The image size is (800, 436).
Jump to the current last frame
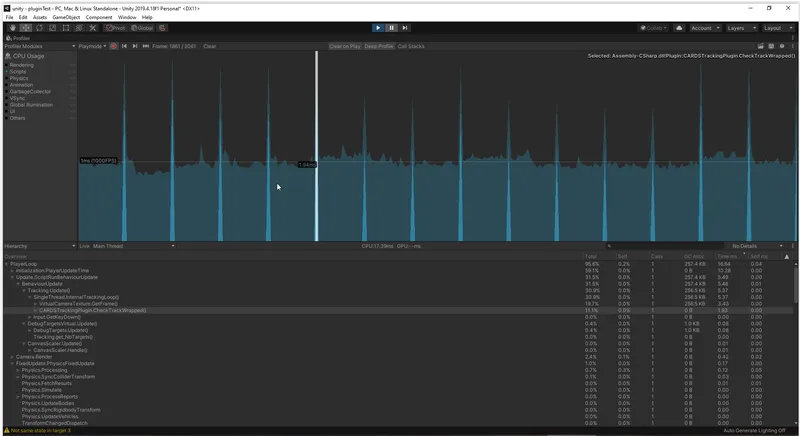point(145,46)
